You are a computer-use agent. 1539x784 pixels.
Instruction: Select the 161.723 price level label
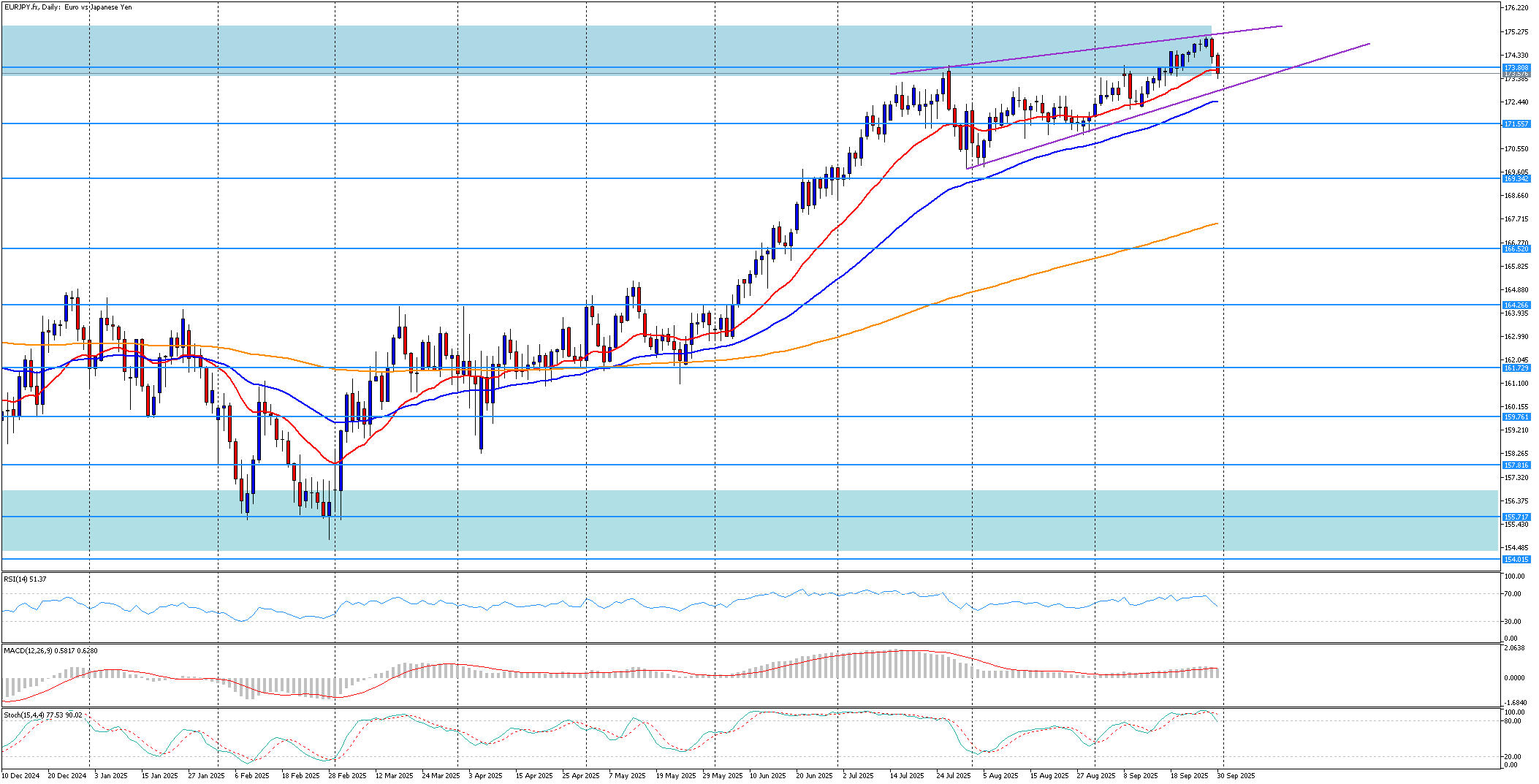(1516, 368)
